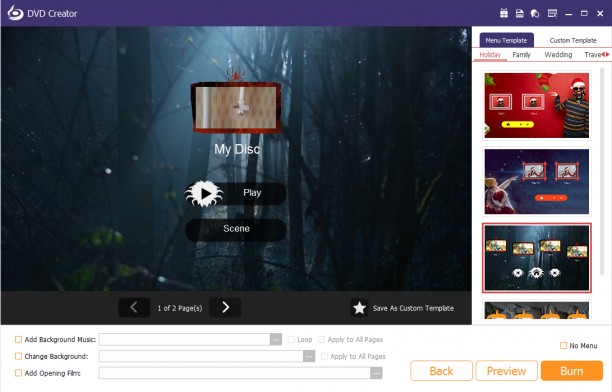Browse for an opening film file

(376, 373)
